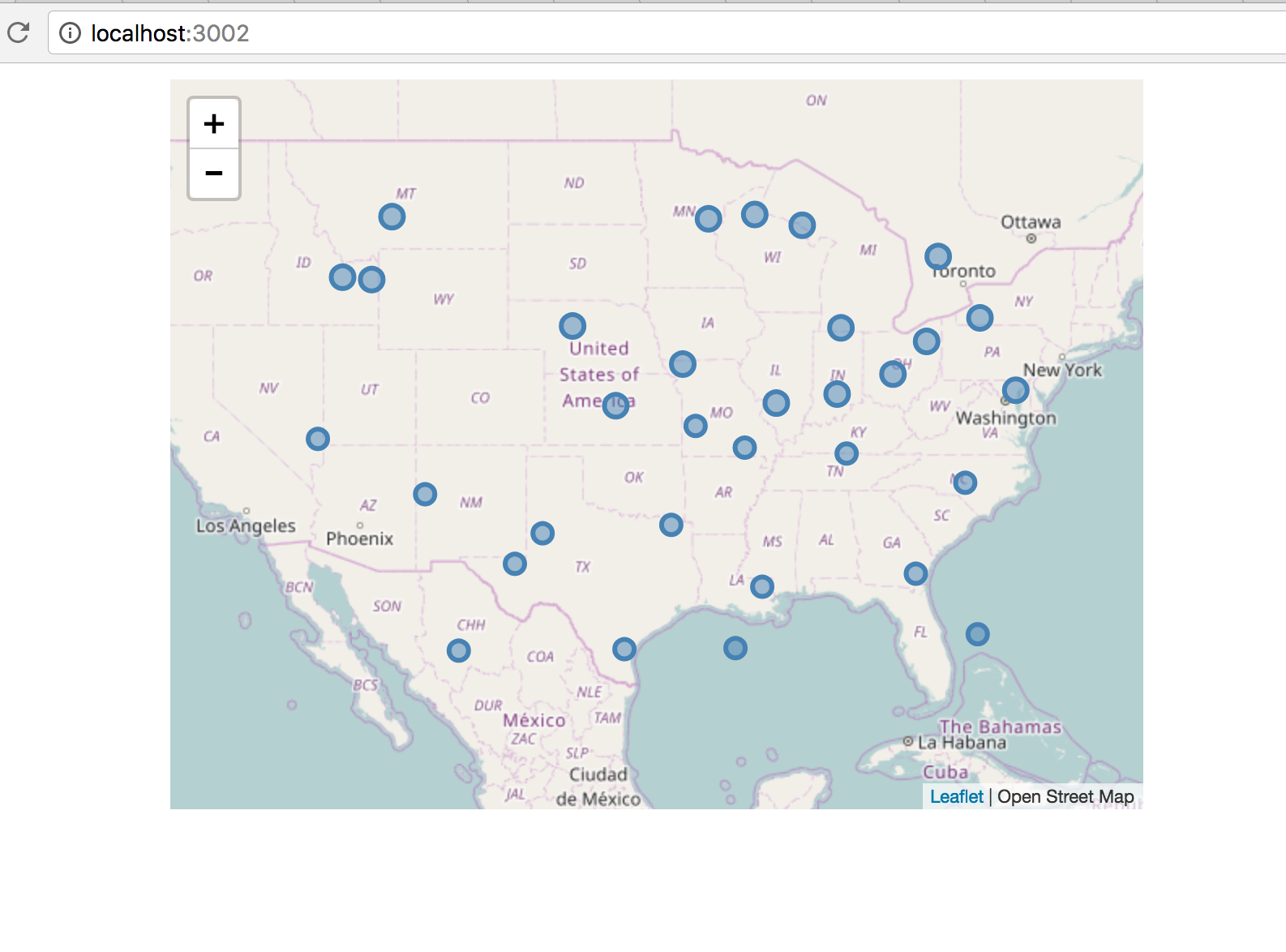Zoom in with the plus button
Viewport: 1286px width, 952px height.
pyautogui.click(x=214, y=123)
